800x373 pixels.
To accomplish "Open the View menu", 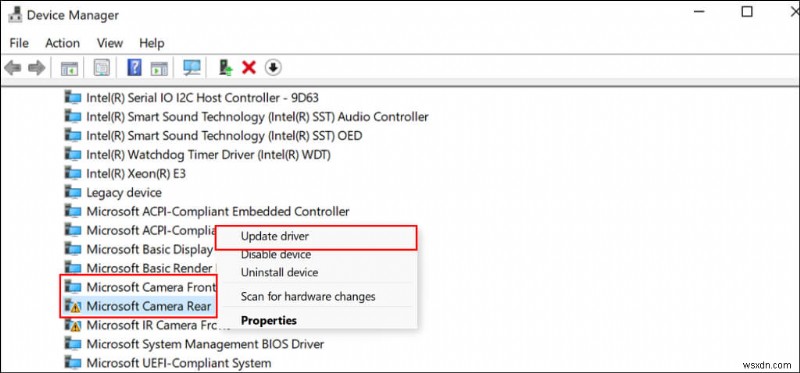I will 110,43.
